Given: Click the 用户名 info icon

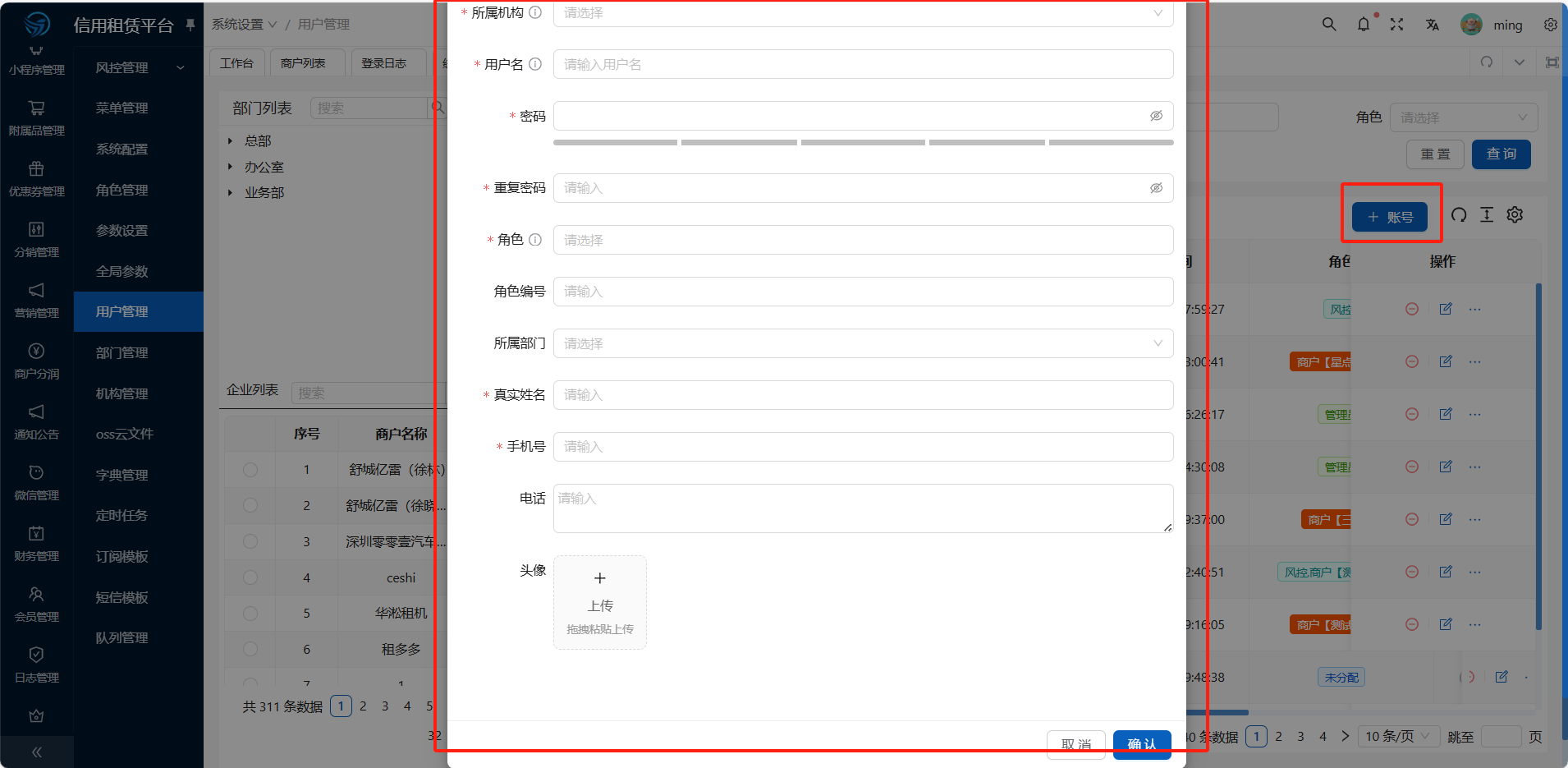Looking at the screenshot, I should [535, 64].
